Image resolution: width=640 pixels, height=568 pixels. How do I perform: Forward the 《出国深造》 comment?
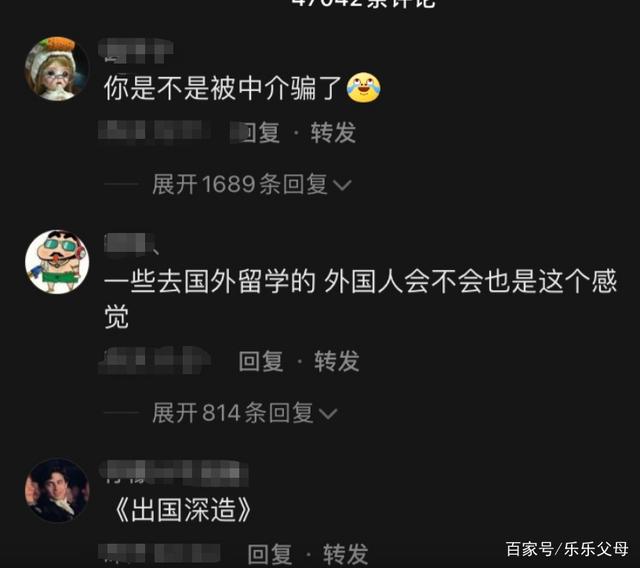tap(346, 554)
